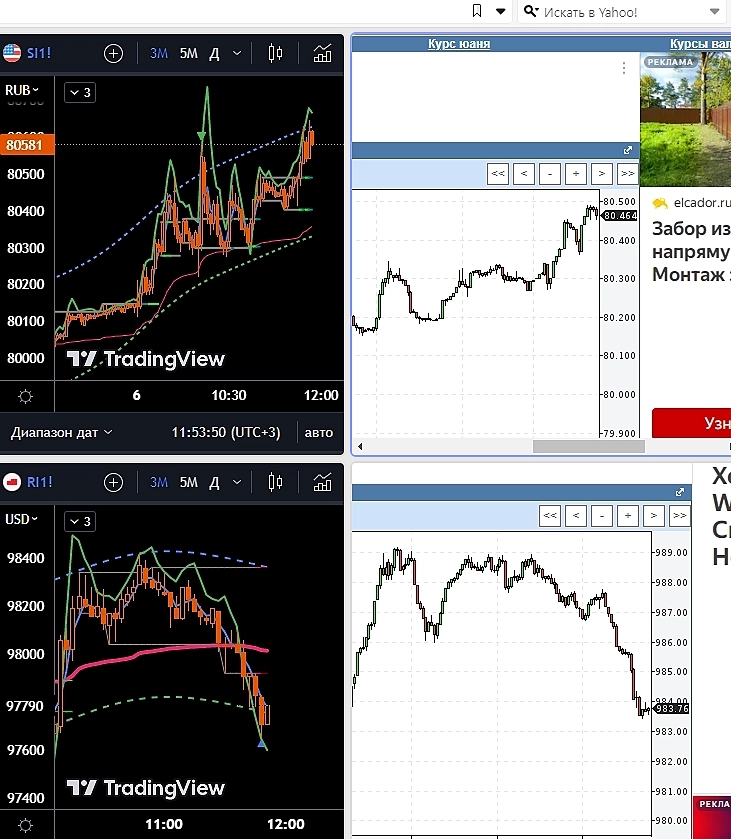Select the 3М timeframe on RI1! chart
Viewport: 731px width, 839px height.
pos(158,483)
